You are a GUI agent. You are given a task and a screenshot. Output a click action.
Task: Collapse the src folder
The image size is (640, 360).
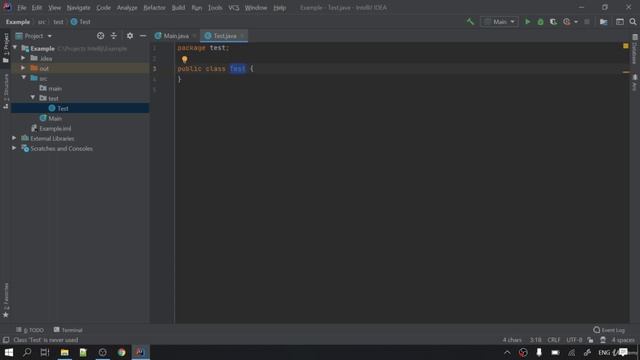pos(23,78)
